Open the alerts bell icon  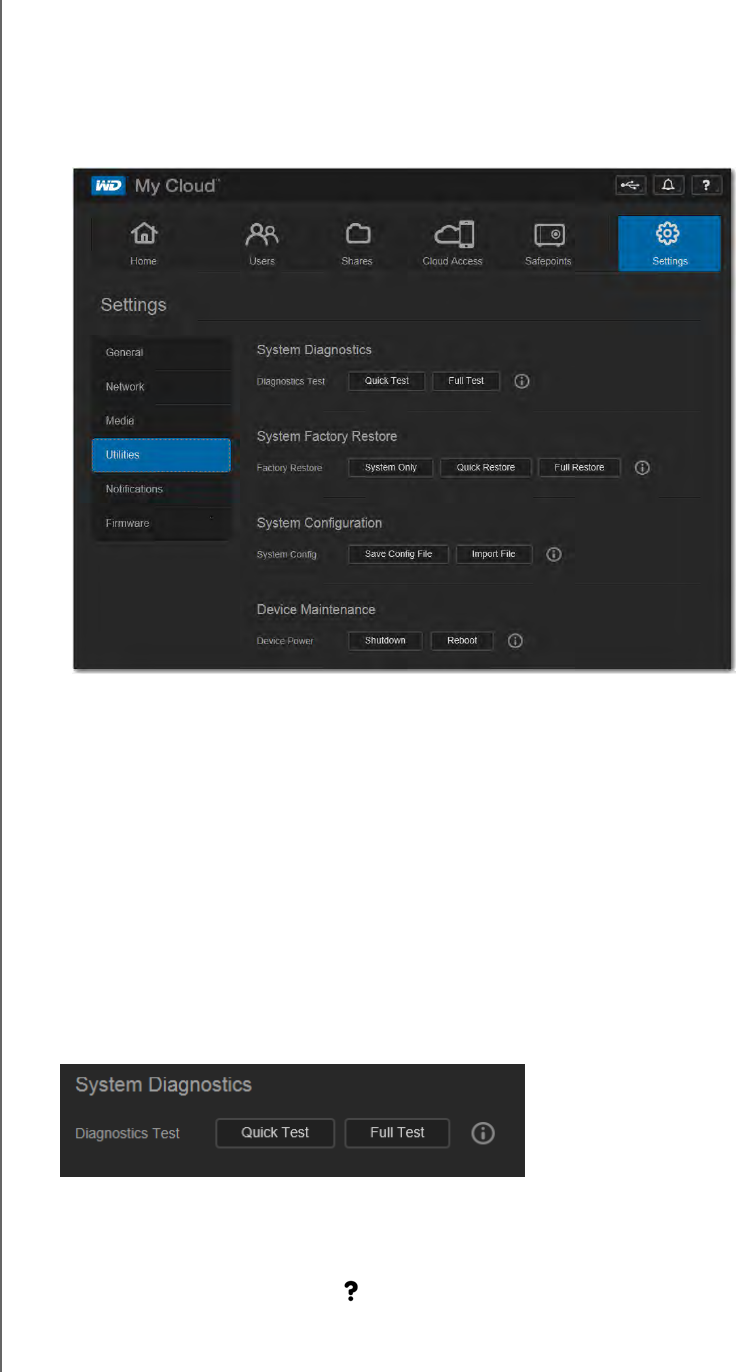pos(668,185)
